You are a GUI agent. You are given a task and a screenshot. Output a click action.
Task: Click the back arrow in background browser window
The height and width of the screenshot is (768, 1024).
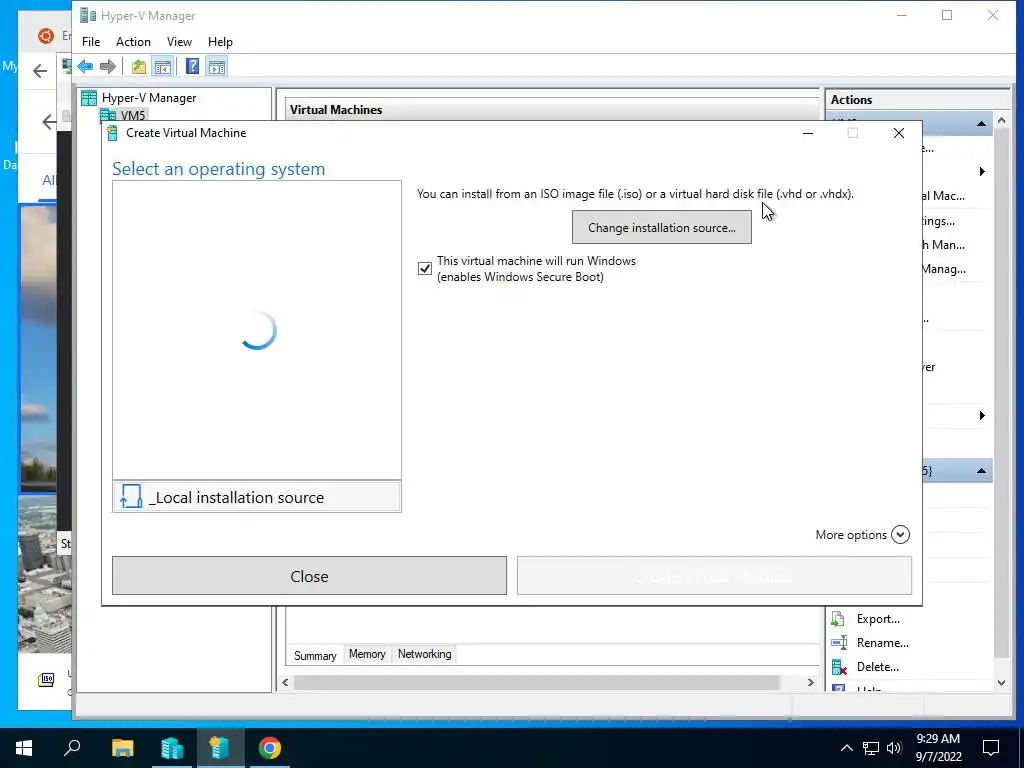point(40,71)
